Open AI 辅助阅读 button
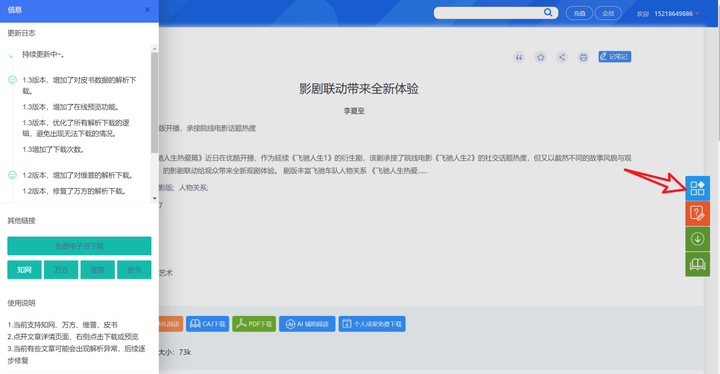This screenshot has width=720, height=374. point(307,324)
